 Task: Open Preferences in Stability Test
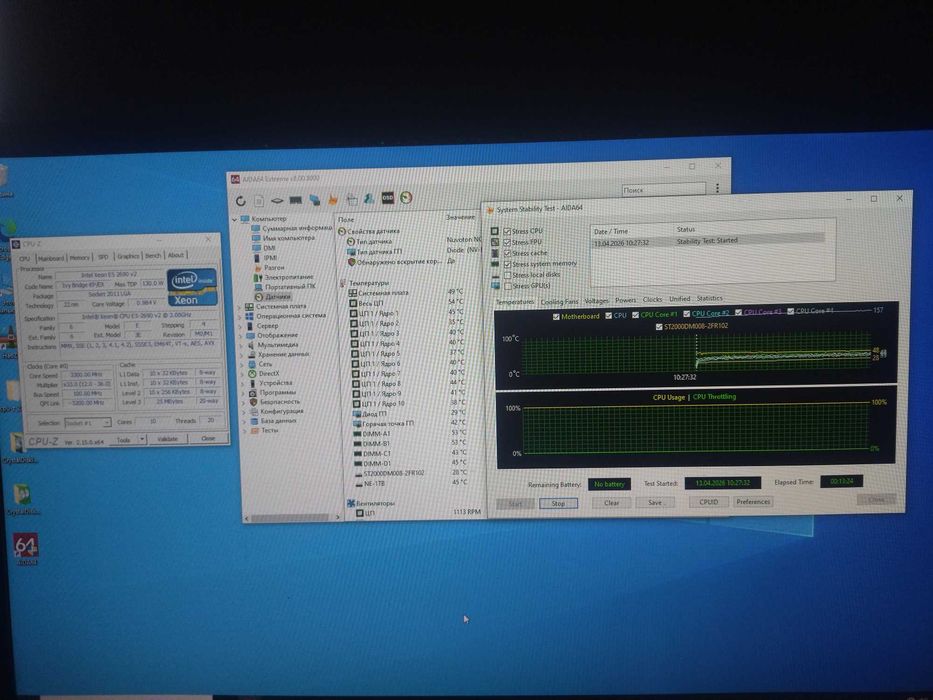753,502
